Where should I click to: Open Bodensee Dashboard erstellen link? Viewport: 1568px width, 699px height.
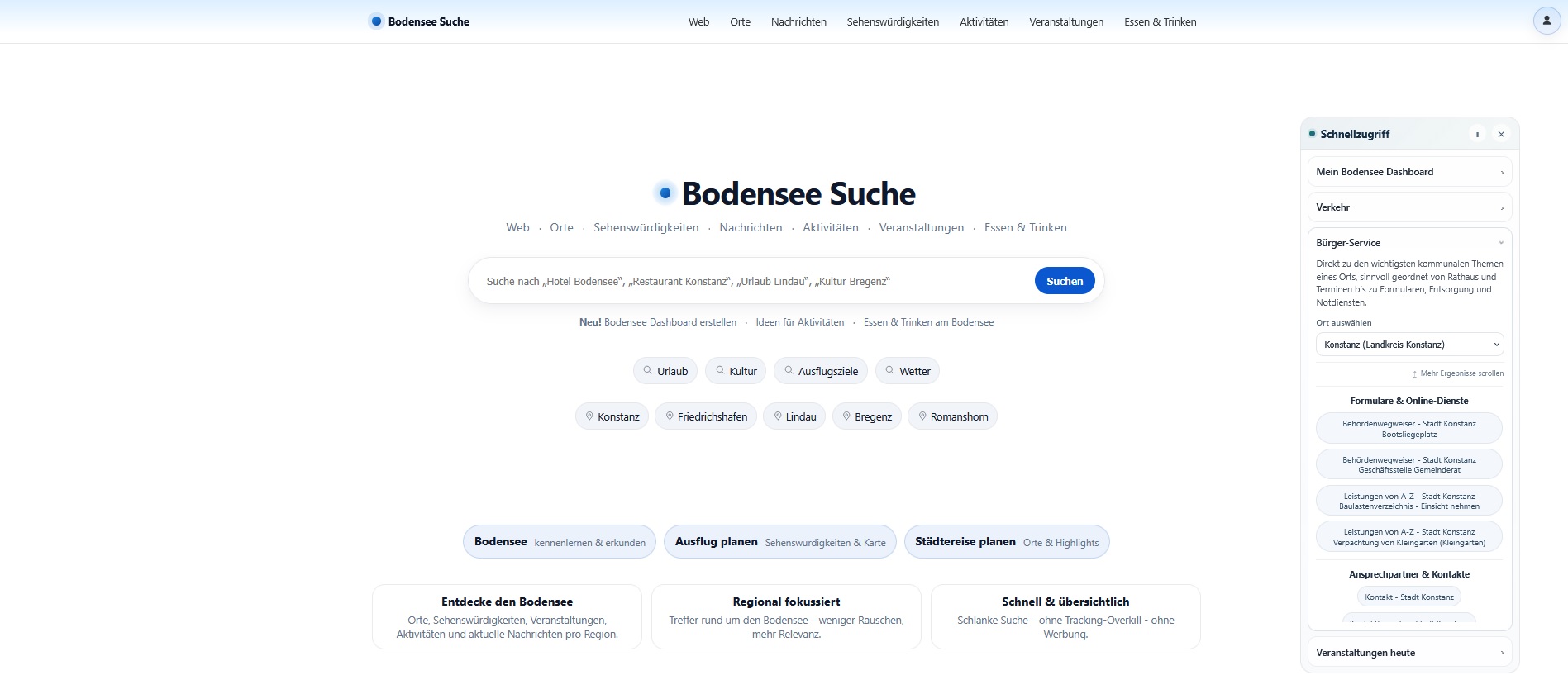point(670,322)
